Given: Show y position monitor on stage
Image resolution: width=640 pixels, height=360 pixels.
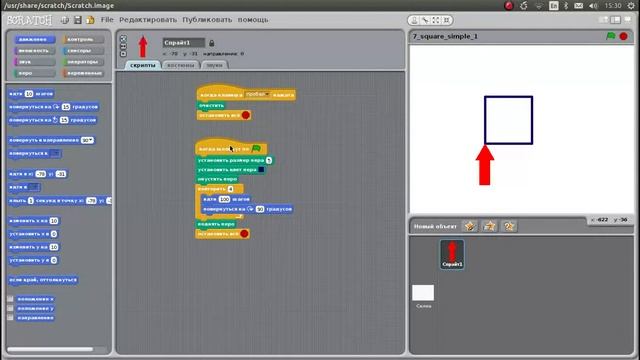Looking at the screenshot, I should click(x=10, y=309).
